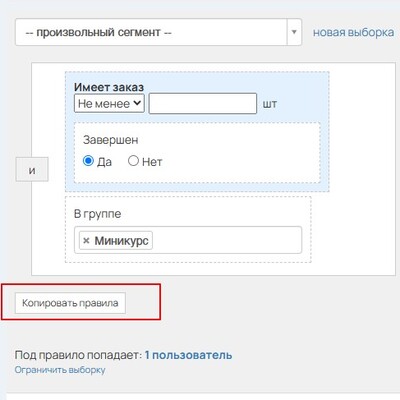Open the новая выборка link
400x400 pixels.
pyautogui.click(x=353, y=32)
